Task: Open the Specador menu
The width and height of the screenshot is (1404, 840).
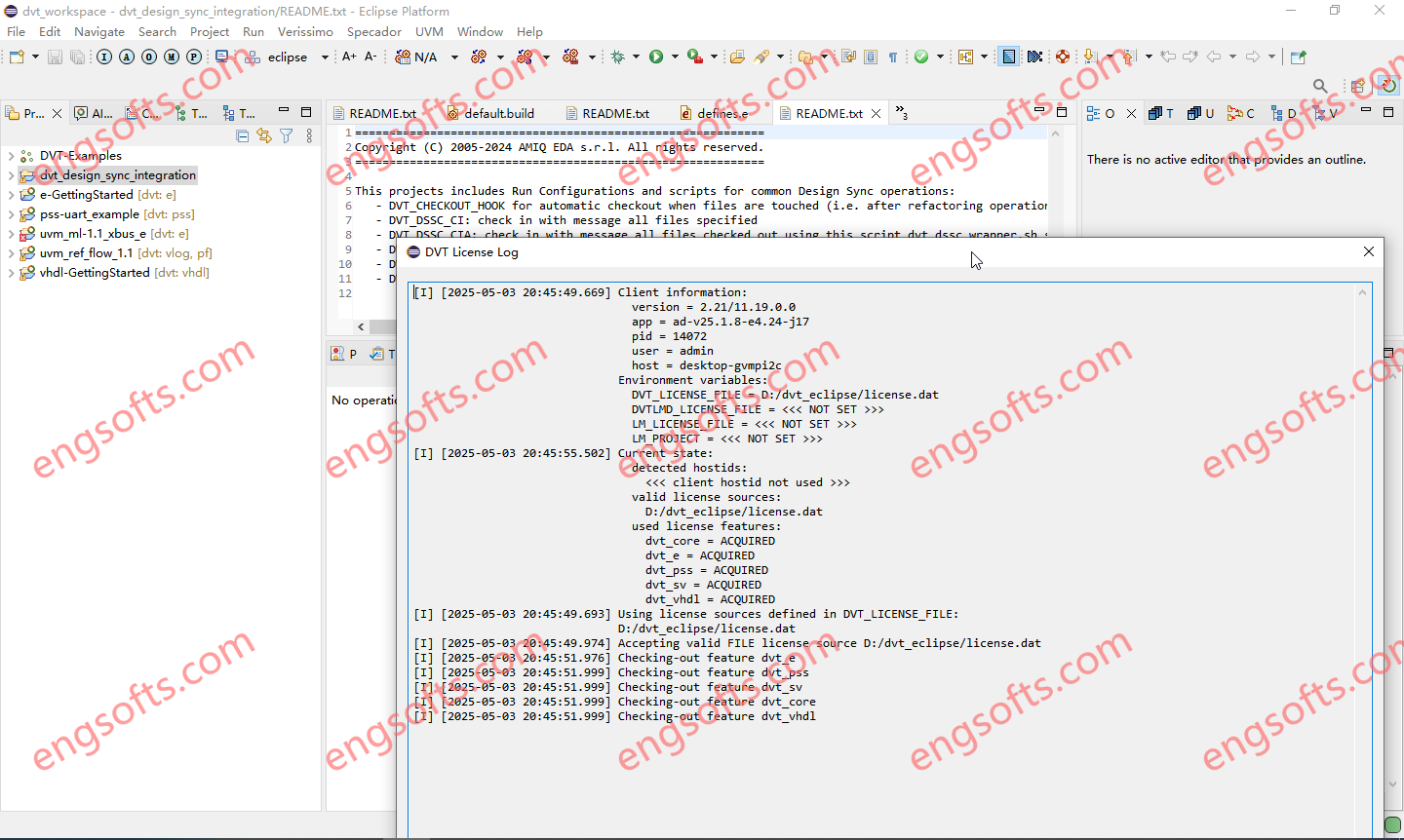Action: point(374,31)
